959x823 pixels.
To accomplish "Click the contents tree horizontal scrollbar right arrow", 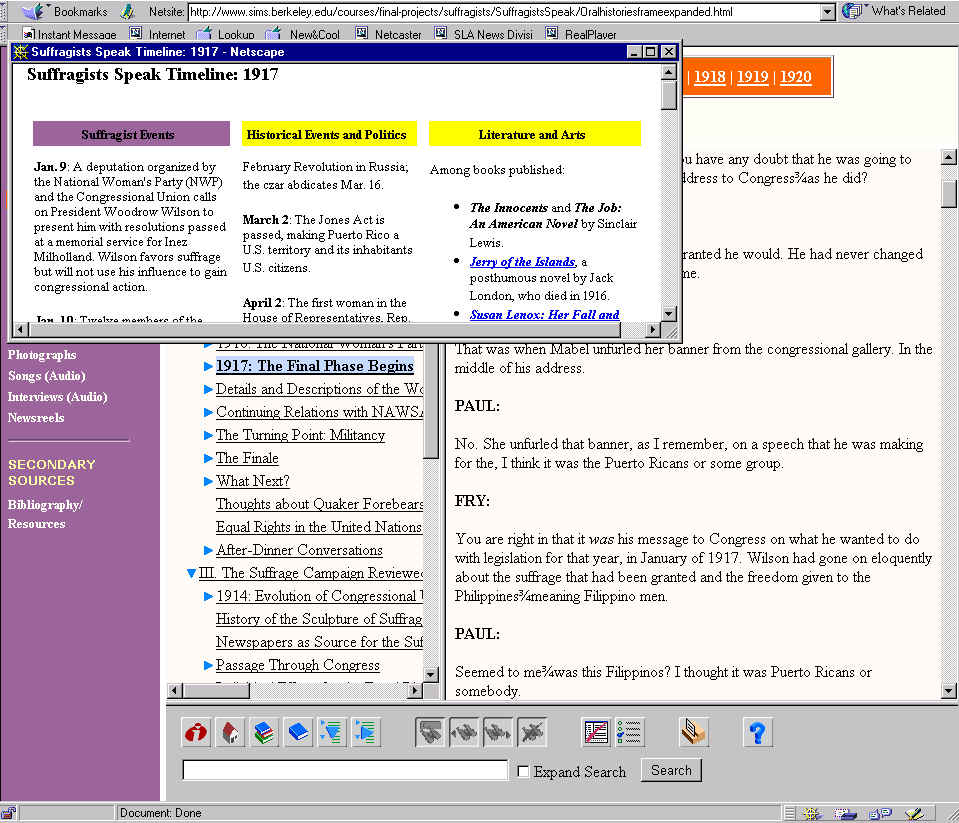I will pyautogui.click(x=415, y=691).
